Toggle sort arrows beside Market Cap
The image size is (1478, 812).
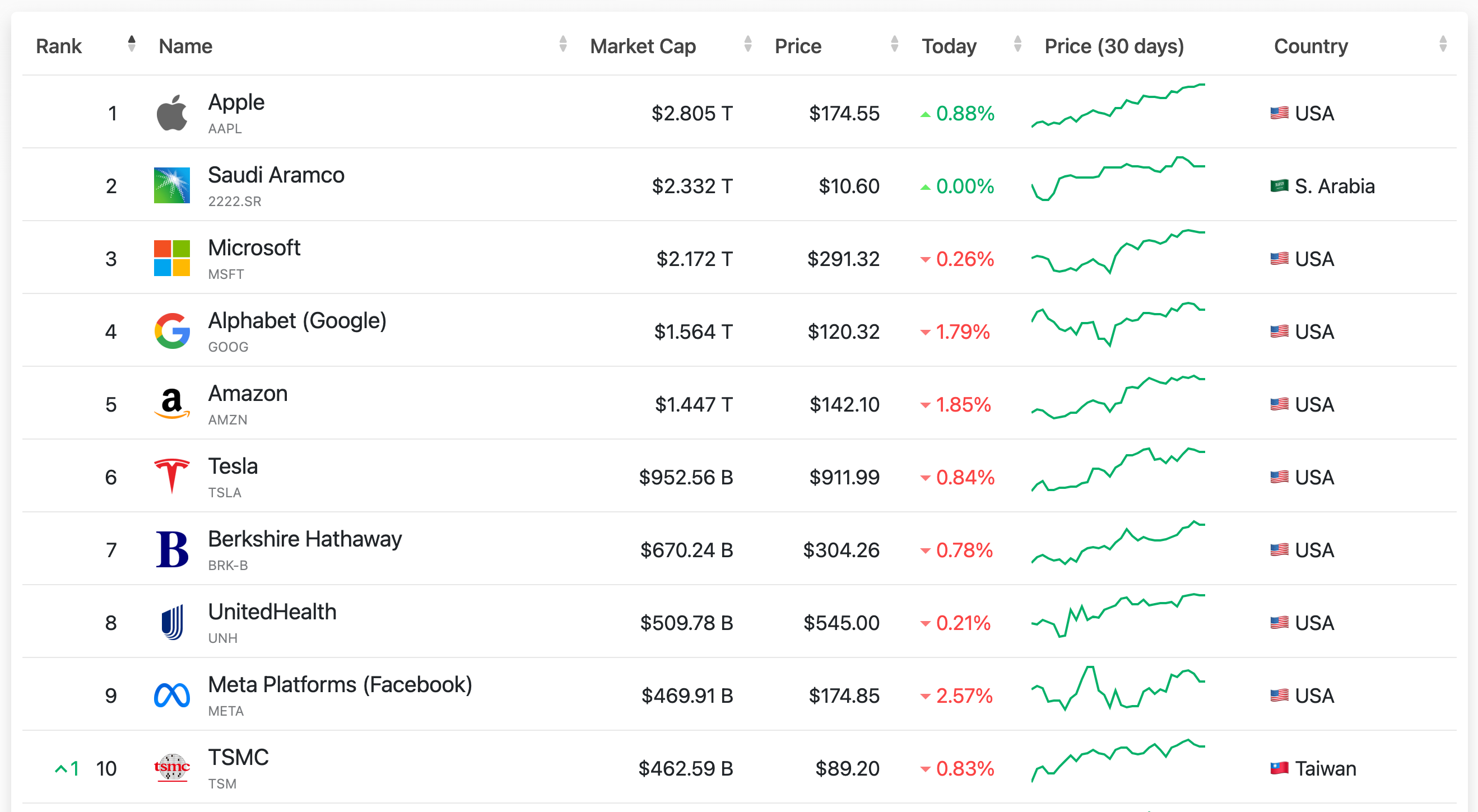pos(747,44)
